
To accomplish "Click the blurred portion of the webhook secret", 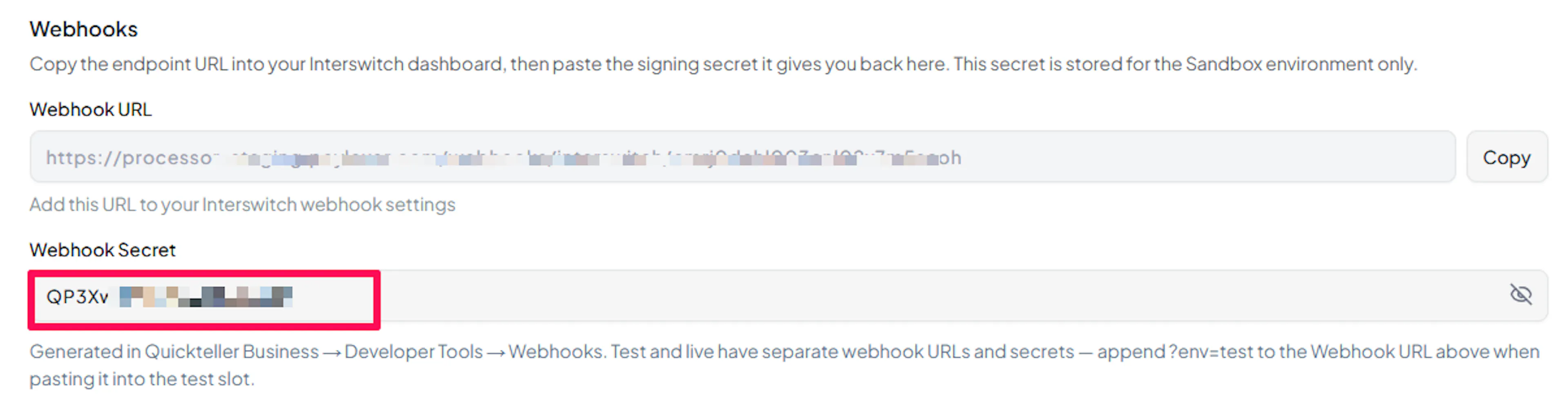I will (x=206, y=296).
